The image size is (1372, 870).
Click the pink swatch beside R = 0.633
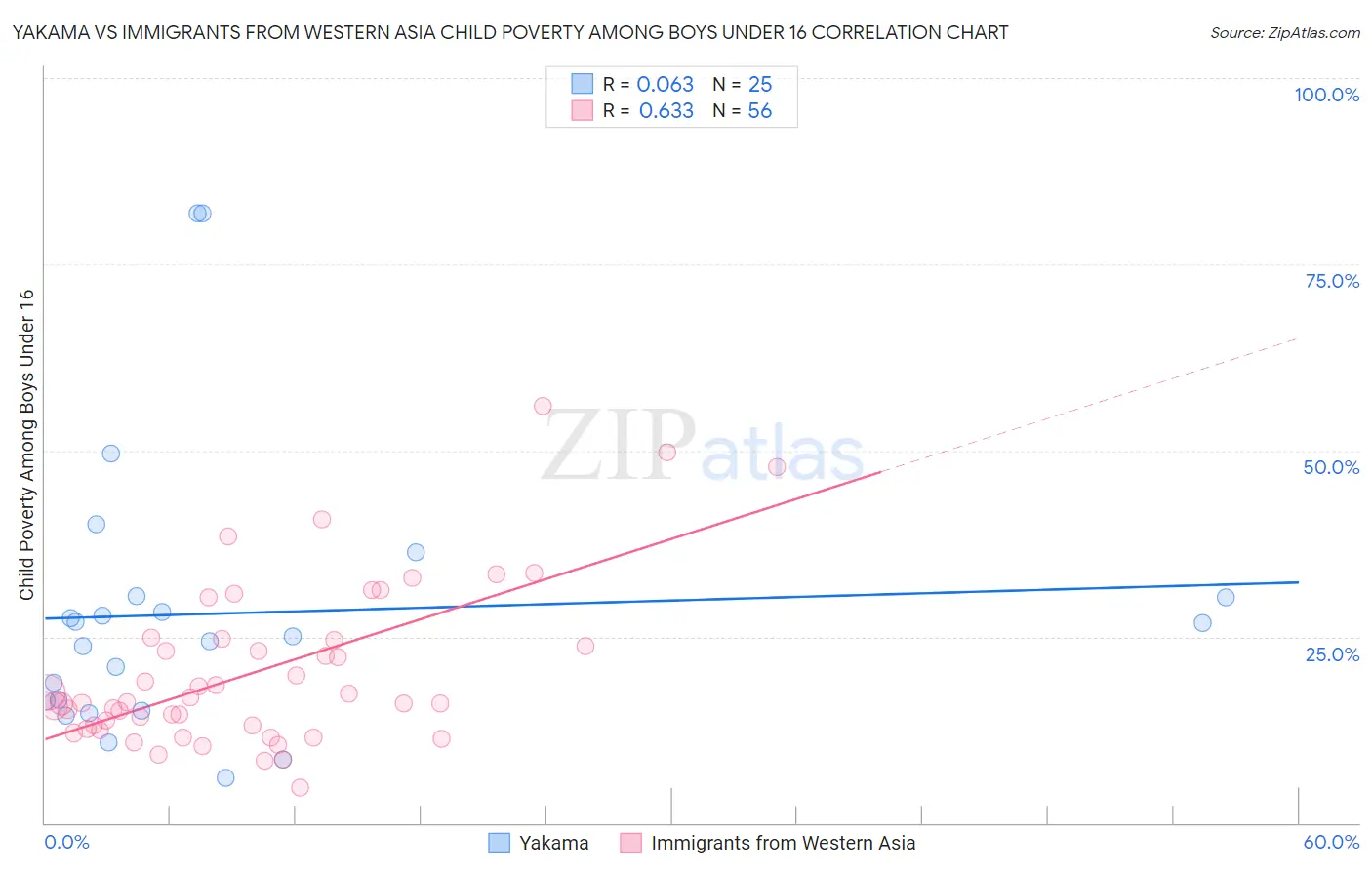click(x=583, y=110)
